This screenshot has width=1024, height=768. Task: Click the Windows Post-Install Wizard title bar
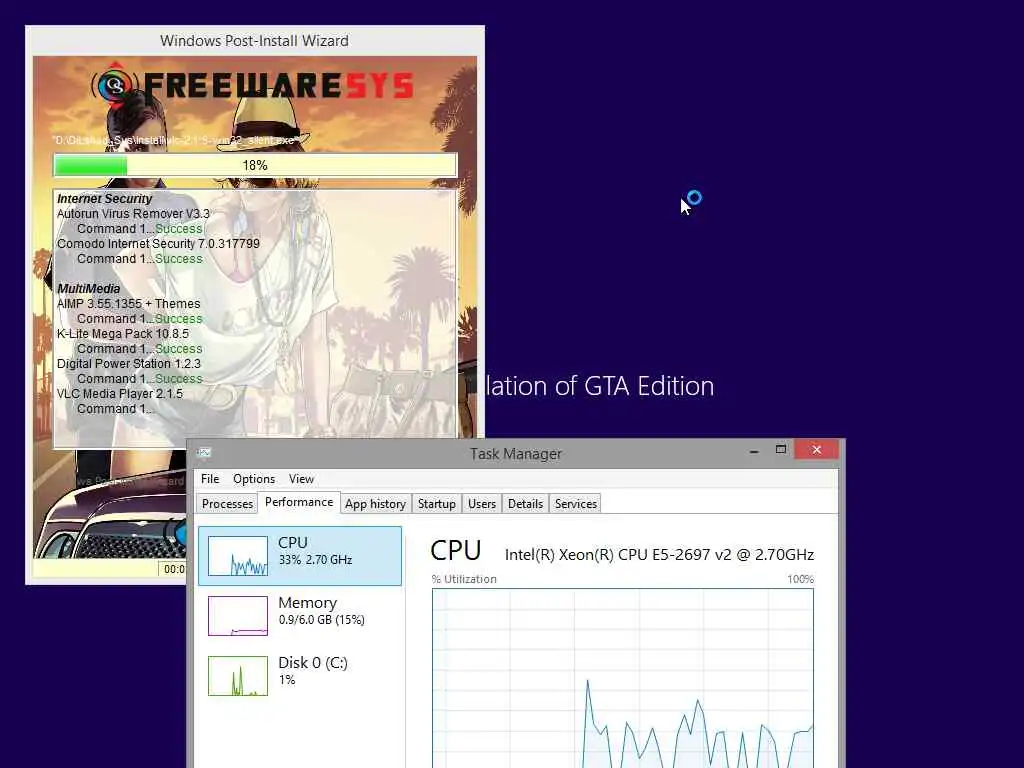[x=255, y=40]
